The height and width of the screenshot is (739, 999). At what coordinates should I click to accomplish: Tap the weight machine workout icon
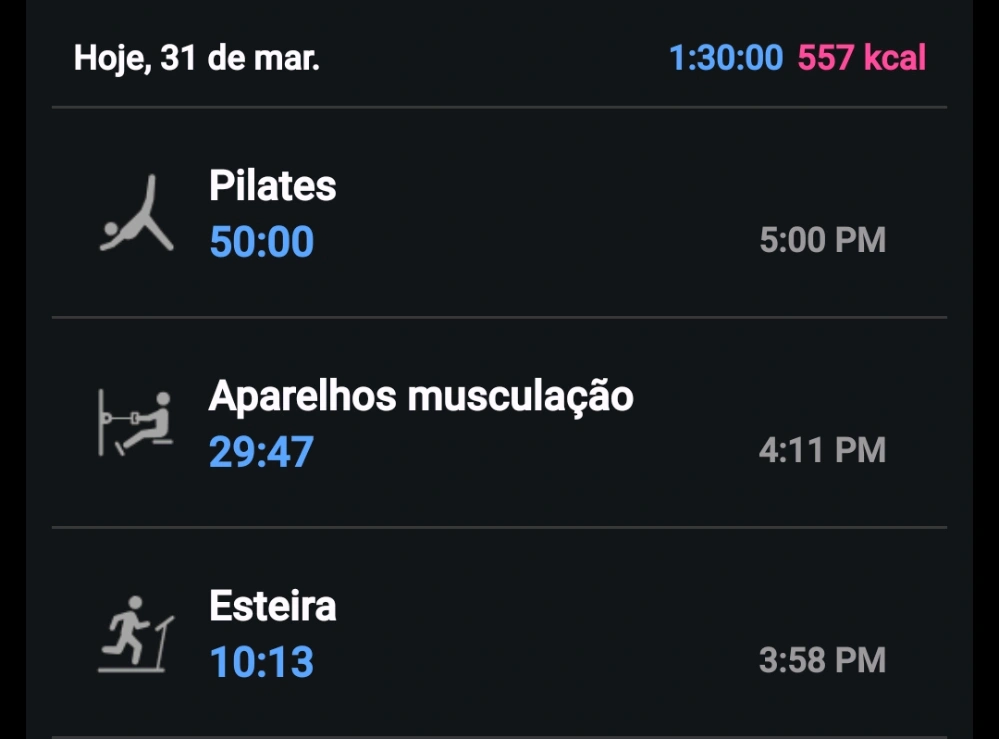pyautogui.click(x=135, y=424)
